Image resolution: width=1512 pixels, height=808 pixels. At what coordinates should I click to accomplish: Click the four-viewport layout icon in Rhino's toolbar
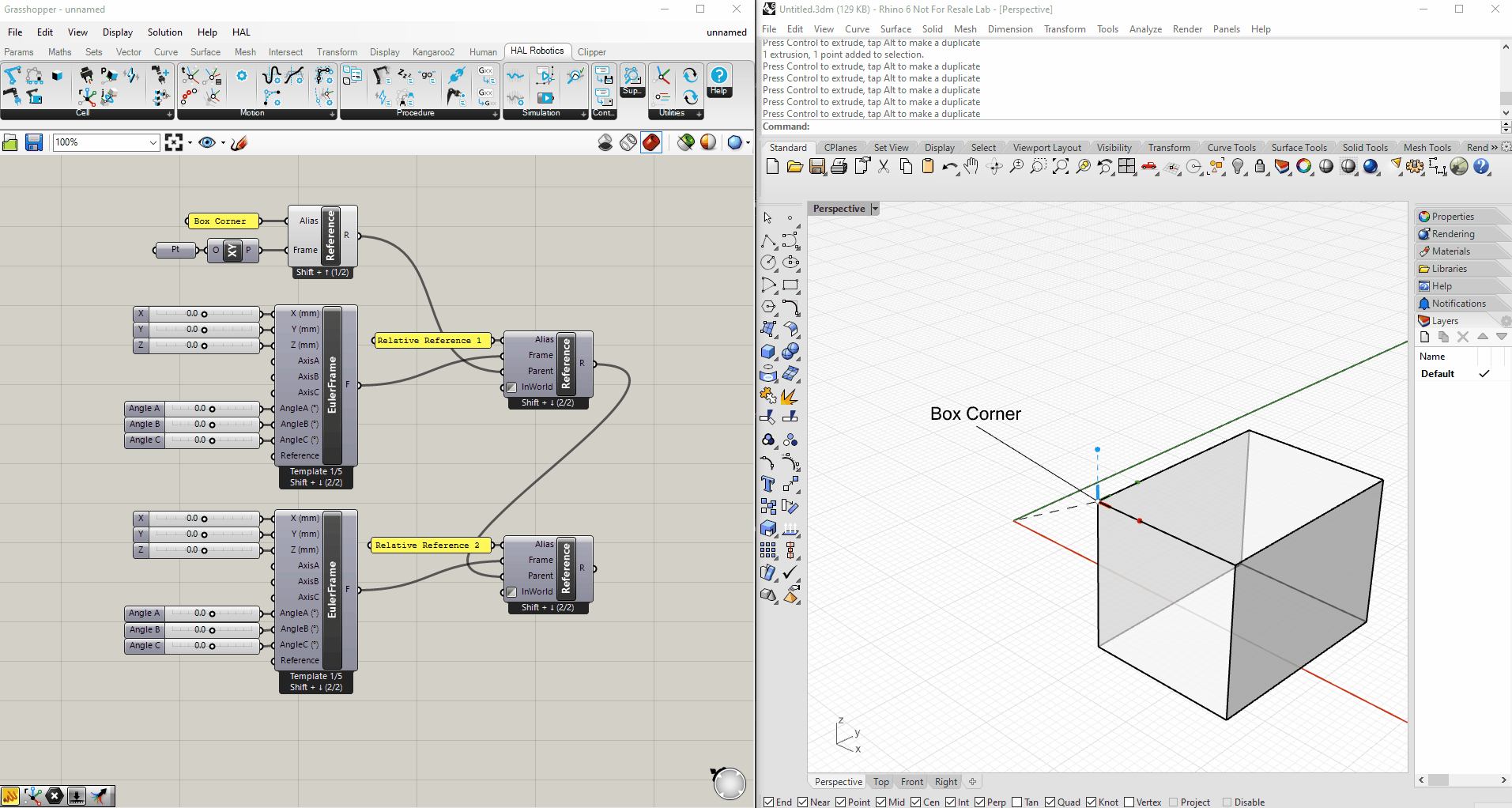click(x=1127, y=166)
